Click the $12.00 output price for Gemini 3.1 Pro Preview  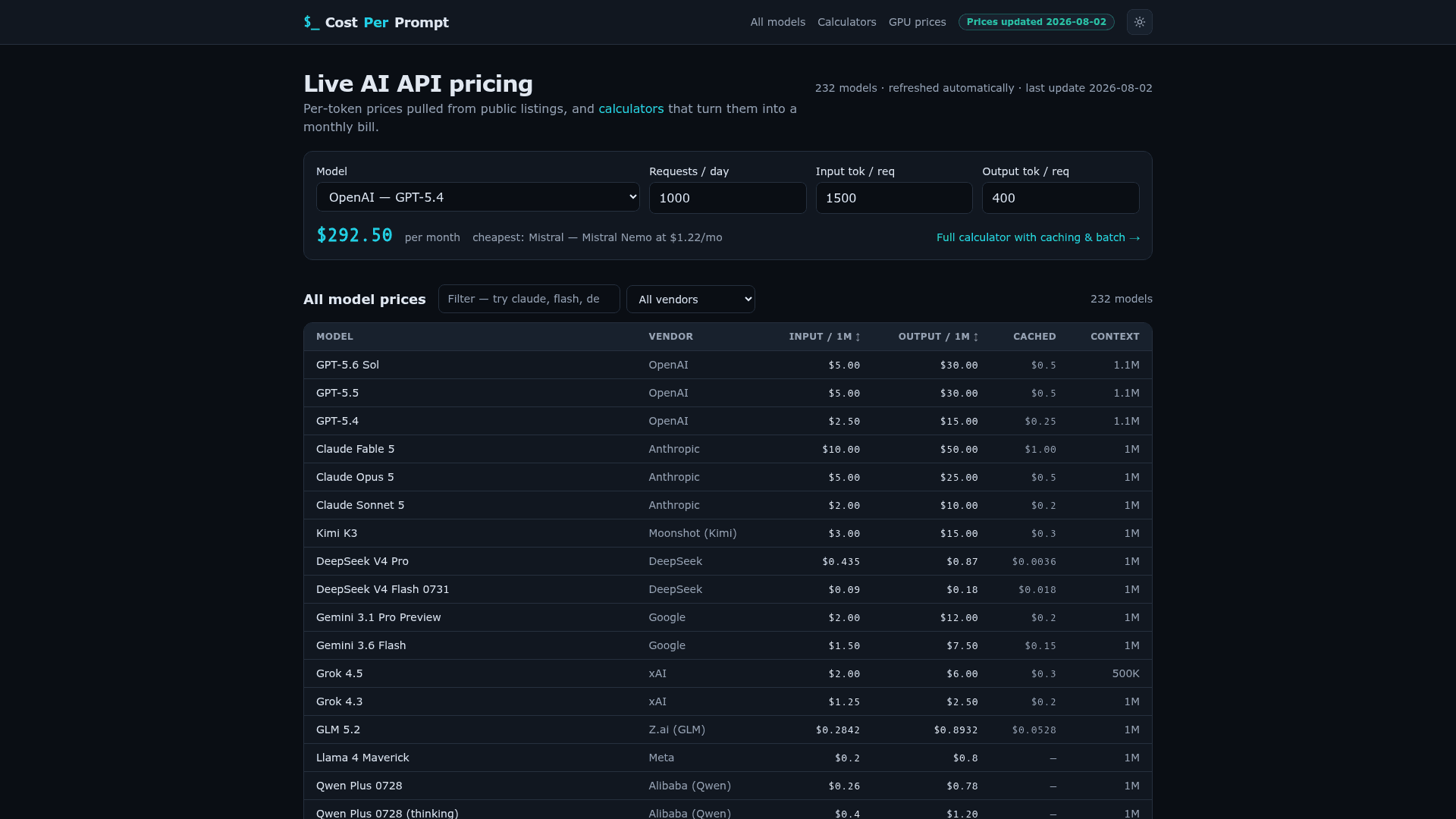click(x=959, y=618)
